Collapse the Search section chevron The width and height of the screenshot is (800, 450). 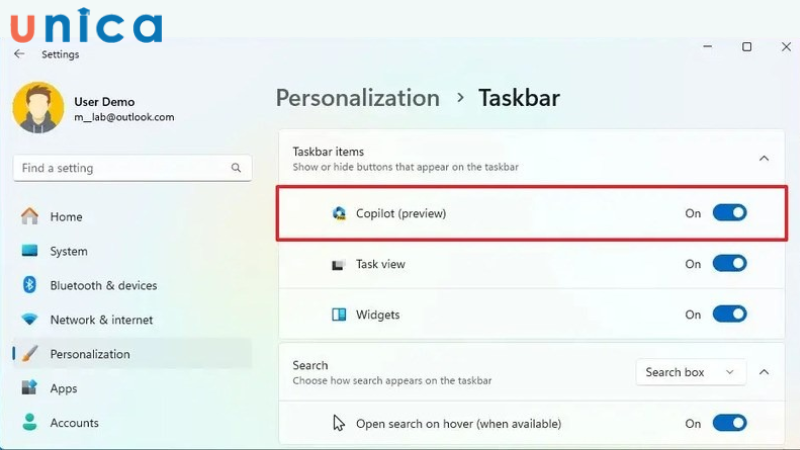(x=764, y=372)
